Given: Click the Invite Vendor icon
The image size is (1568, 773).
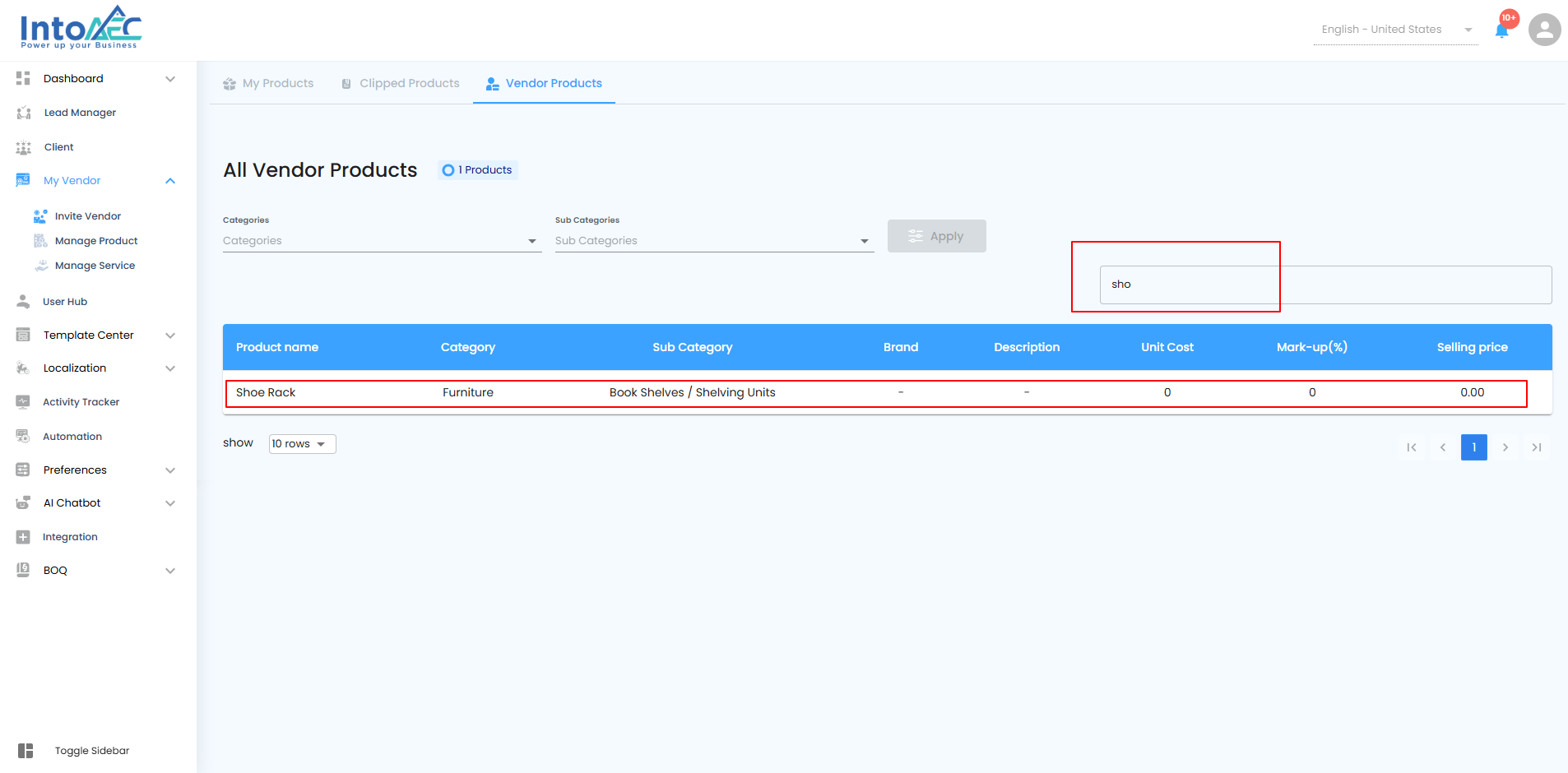Looking at the screenshot, I should [40, 216].
